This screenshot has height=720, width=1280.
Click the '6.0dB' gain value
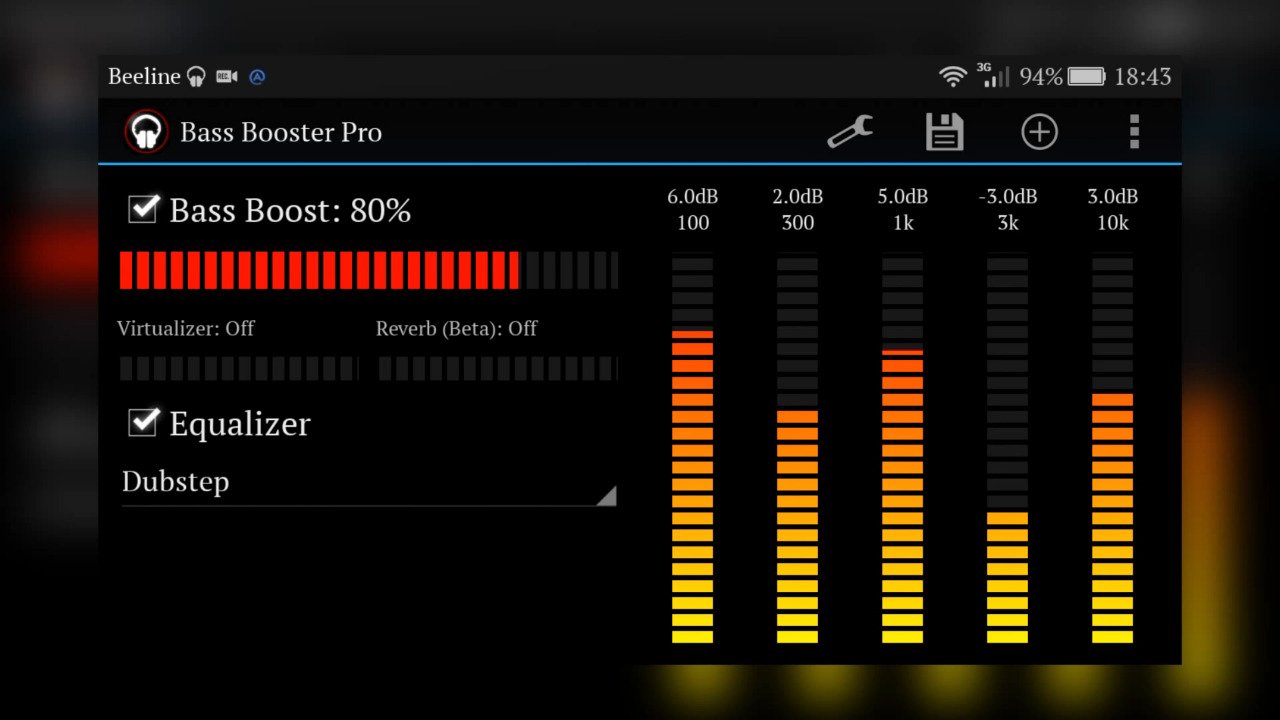693,196
